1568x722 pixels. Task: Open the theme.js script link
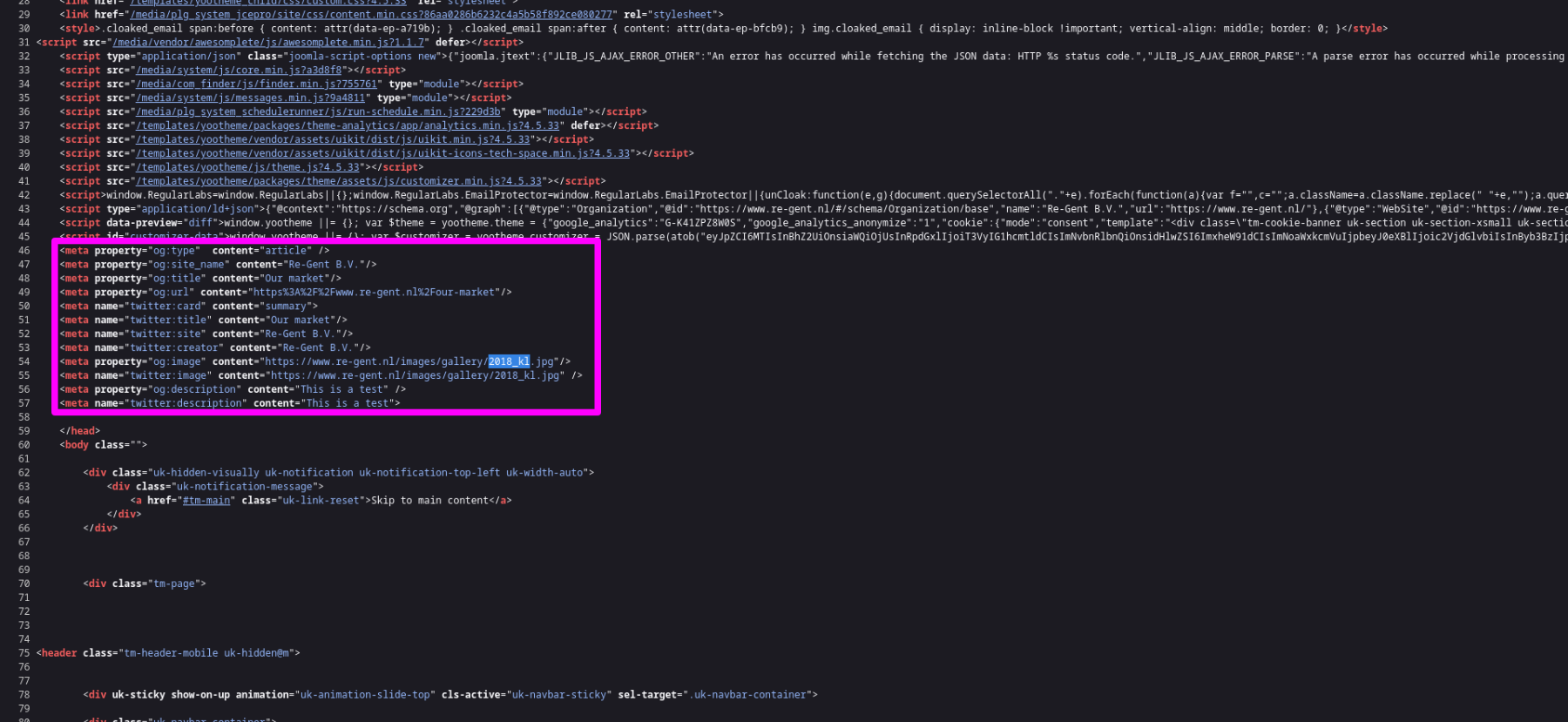click(x=247, y=167)
